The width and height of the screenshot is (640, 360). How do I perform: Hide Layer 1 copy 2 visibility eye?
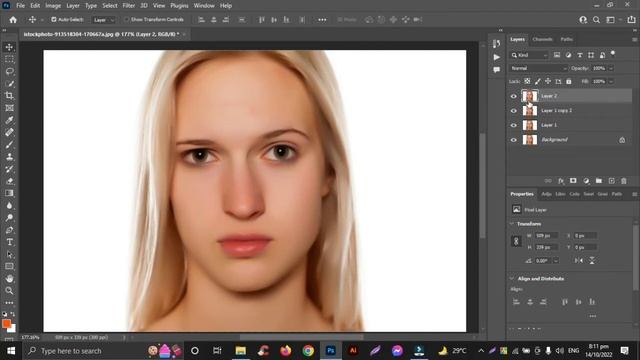[513, 111]
